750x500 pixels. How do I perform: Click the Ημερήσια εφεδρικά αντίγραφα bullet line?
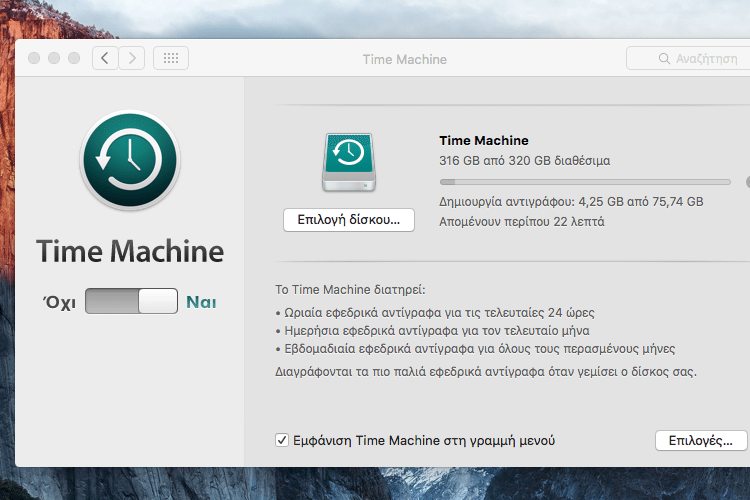(432, 331)
